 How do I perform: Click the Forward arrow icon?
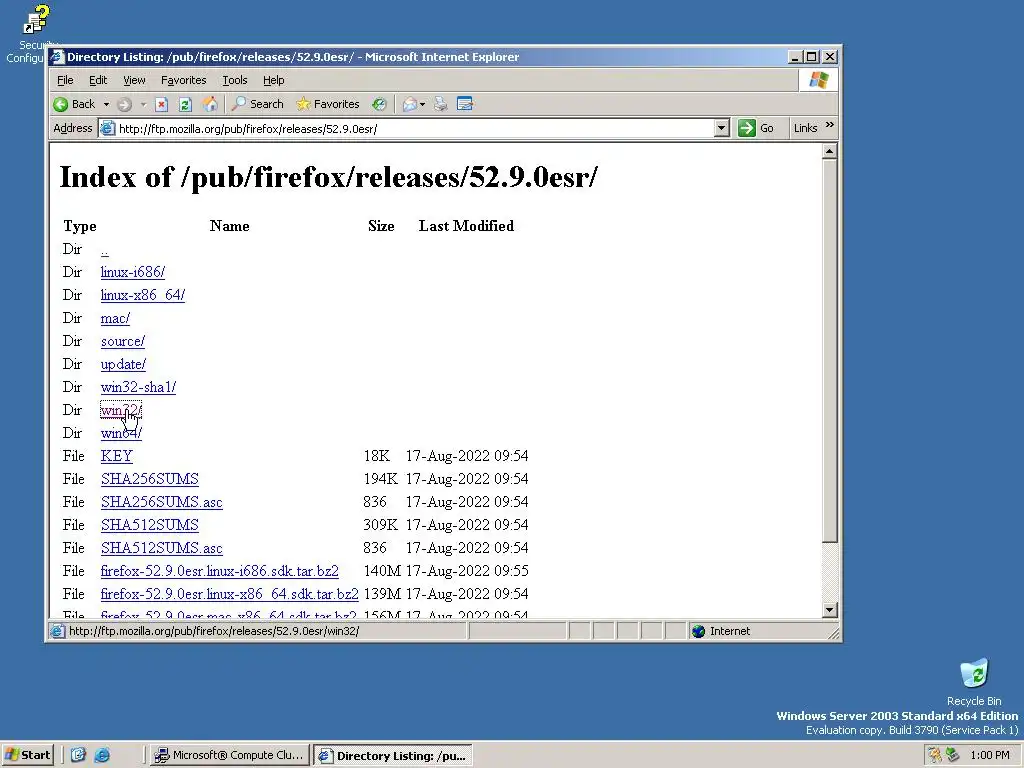[x=124, y=104]
